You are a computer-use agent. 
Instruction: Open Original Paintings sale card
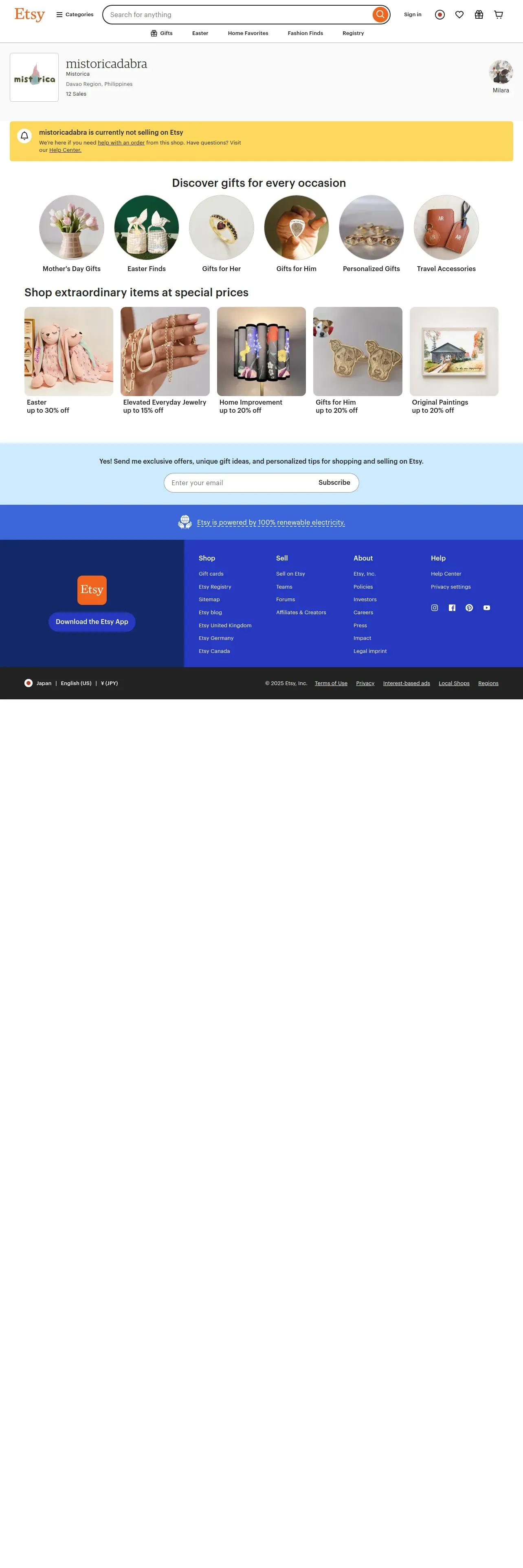tap(454, 361)
